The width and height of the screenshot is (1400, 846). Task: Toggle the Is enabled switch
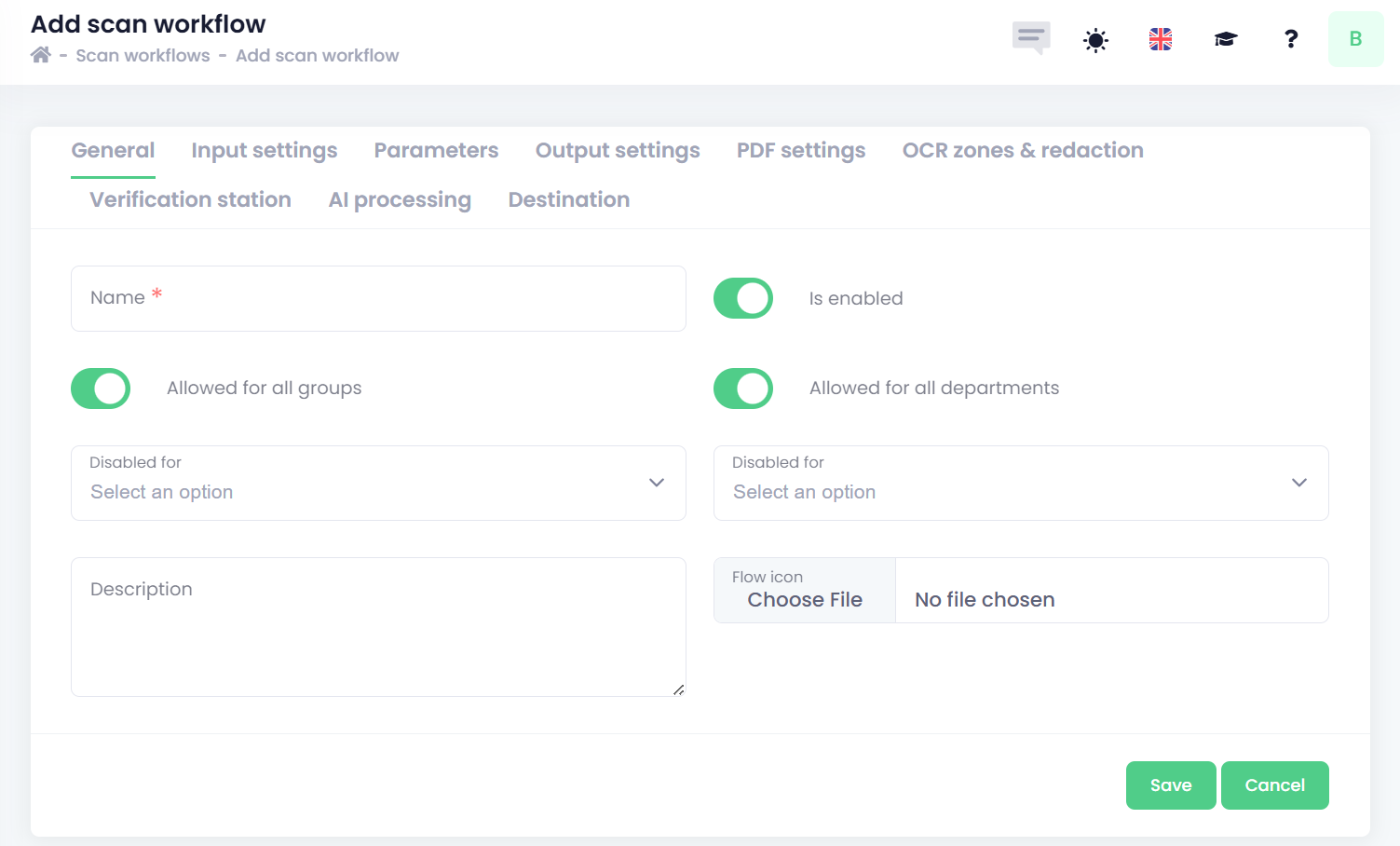[x=743, y=298]
